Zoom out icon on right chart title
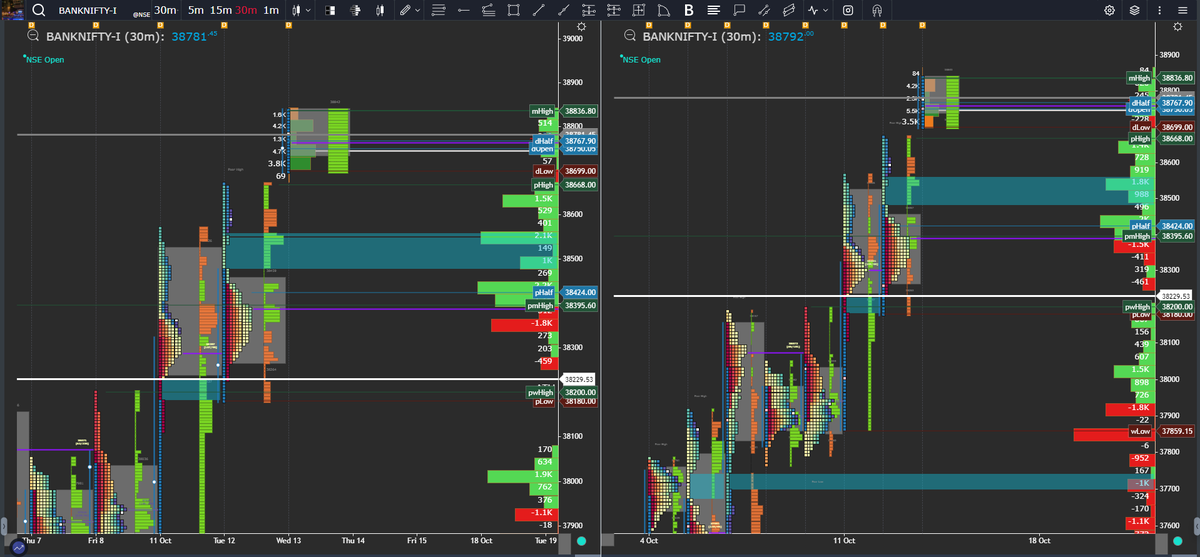 629,36
